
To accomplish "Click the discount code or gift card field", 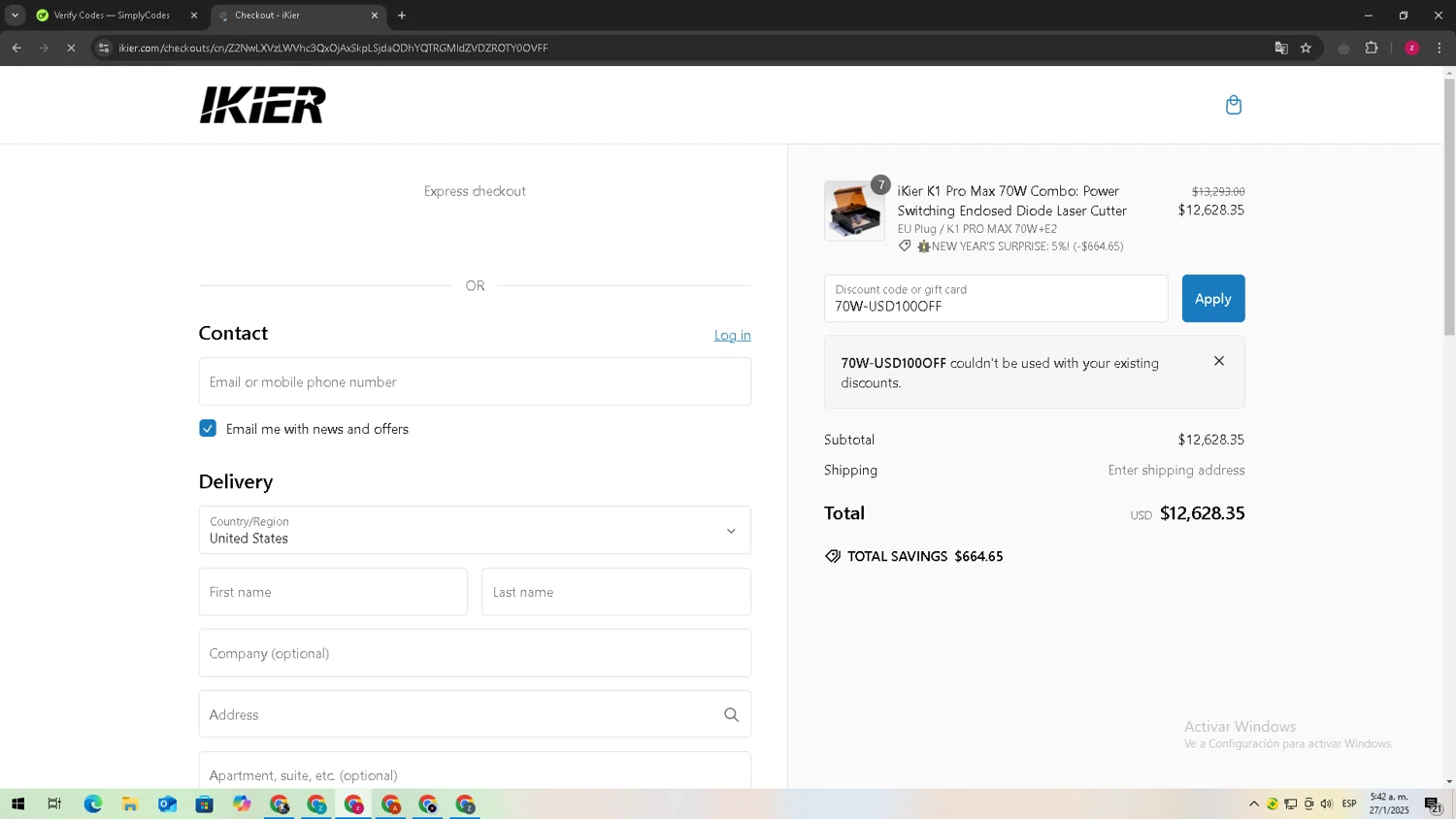I will point(996,299).
